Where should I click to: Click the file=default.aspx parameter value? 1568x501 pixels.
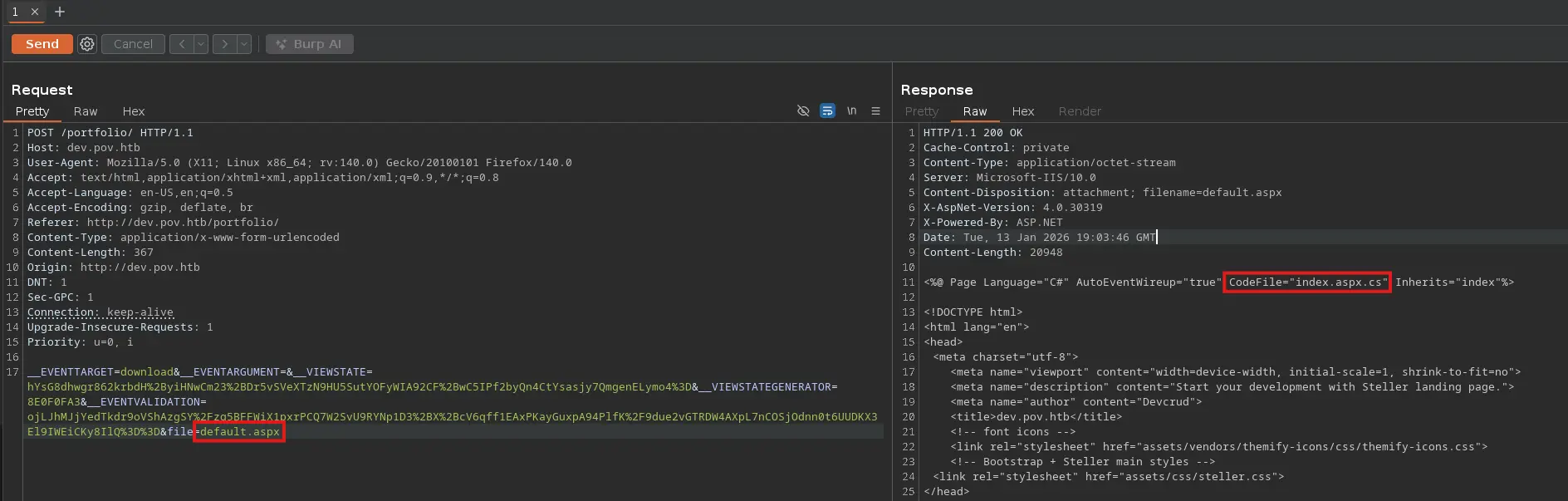[239, 432]
